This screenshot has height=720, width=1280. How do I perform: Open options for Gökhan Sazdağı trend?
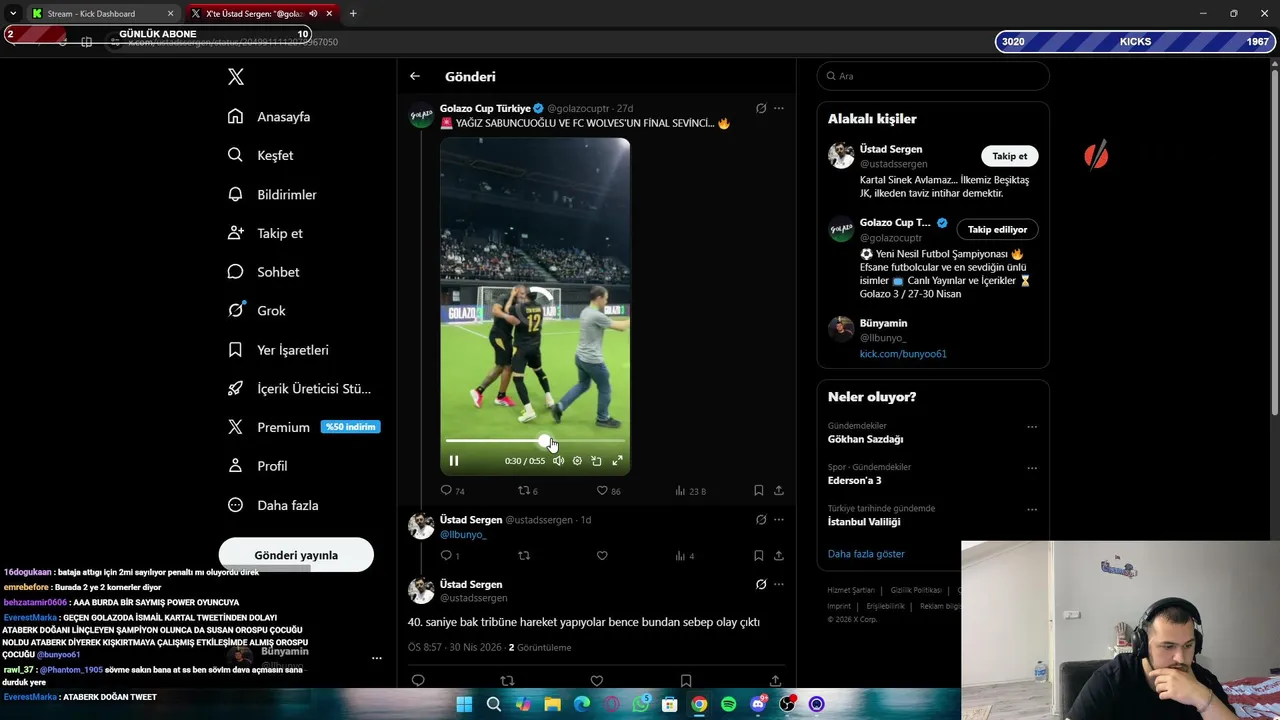point(1032,427)
